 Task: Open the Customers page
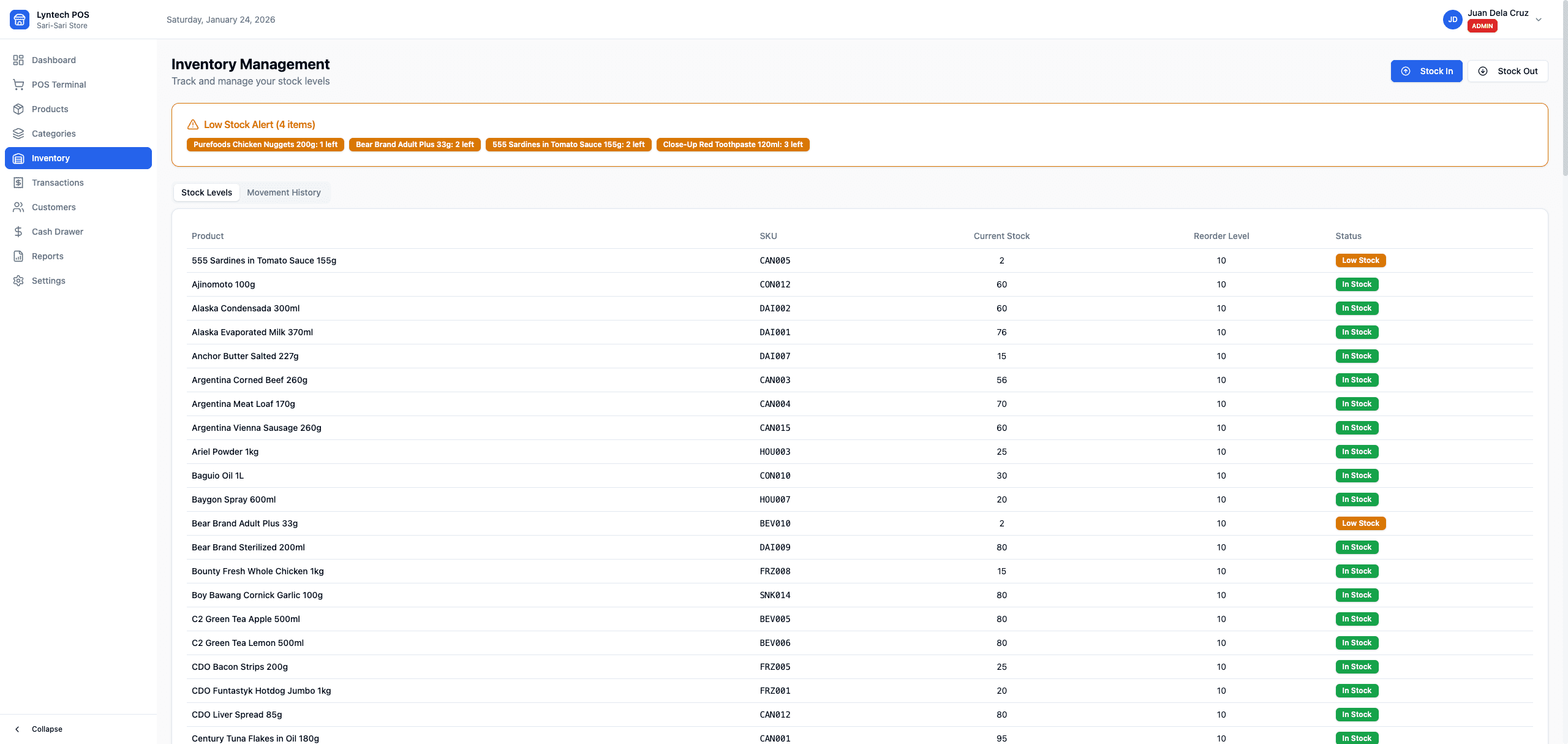tap(78, 207)
